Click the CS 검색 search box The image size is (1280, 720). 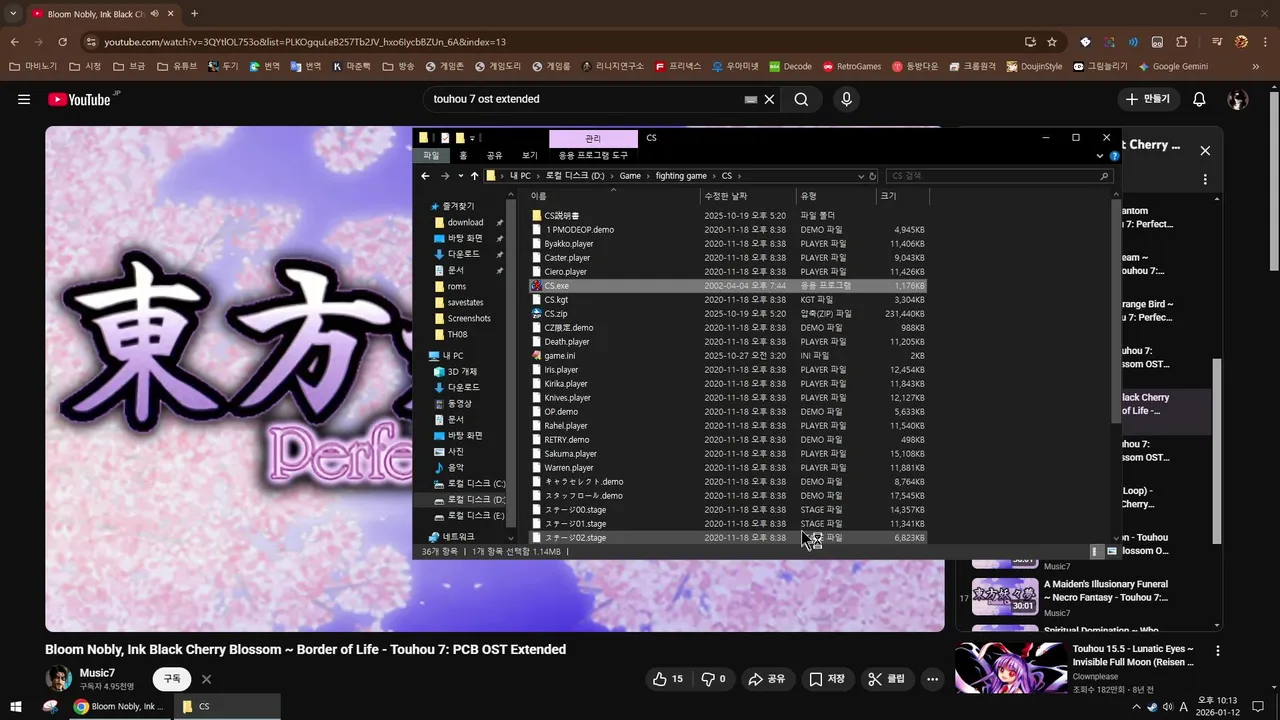(x=999, y=176)
